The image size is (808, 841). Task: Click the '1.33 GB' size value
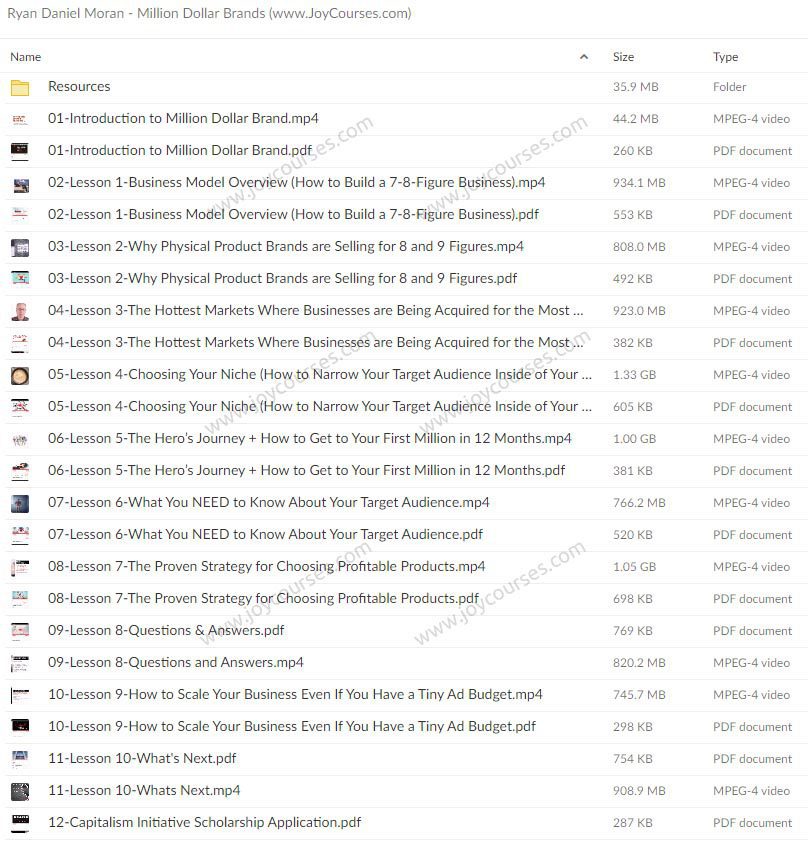[x=634, y=375]
